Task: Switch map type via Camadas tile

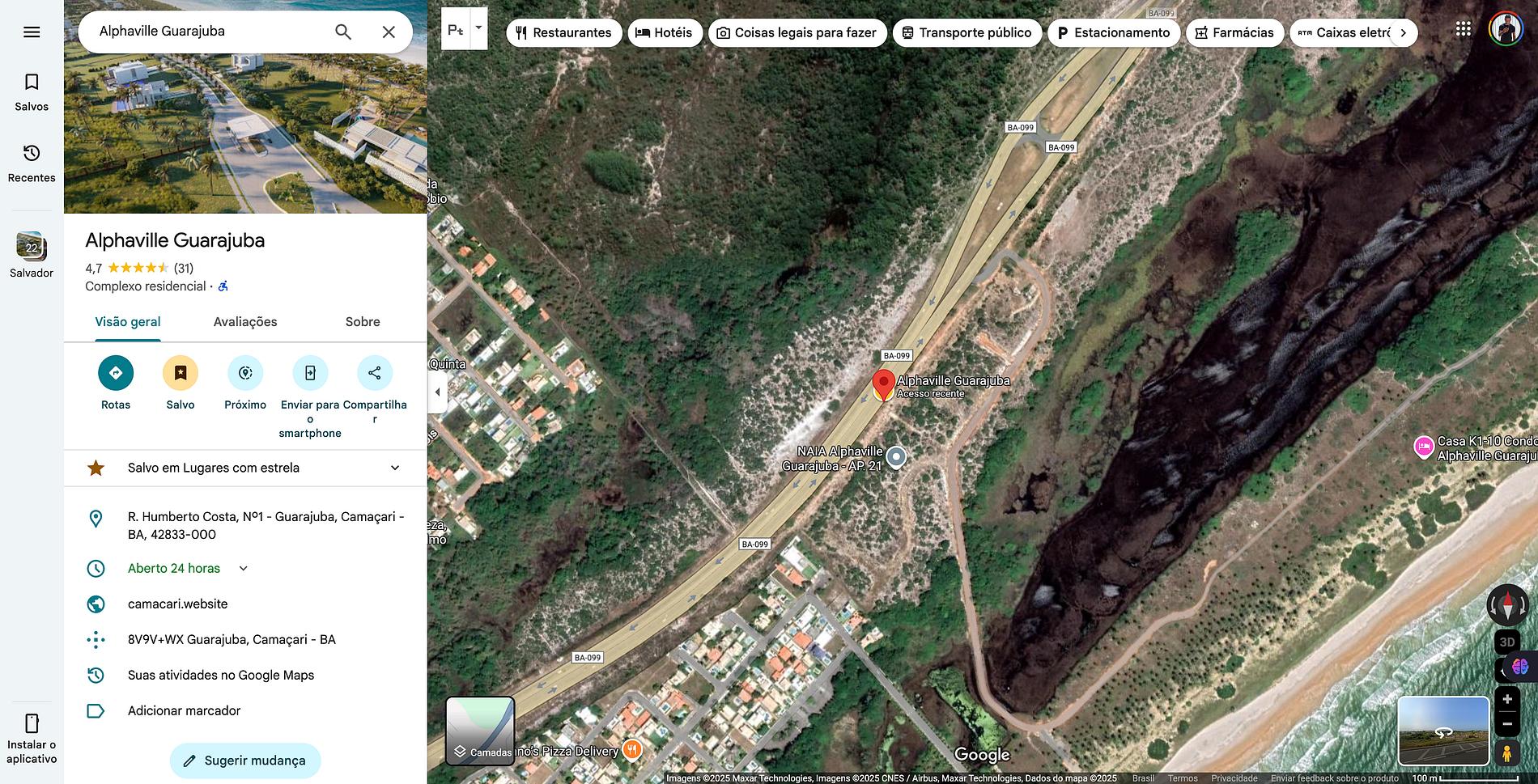Action: pos(480,731)
